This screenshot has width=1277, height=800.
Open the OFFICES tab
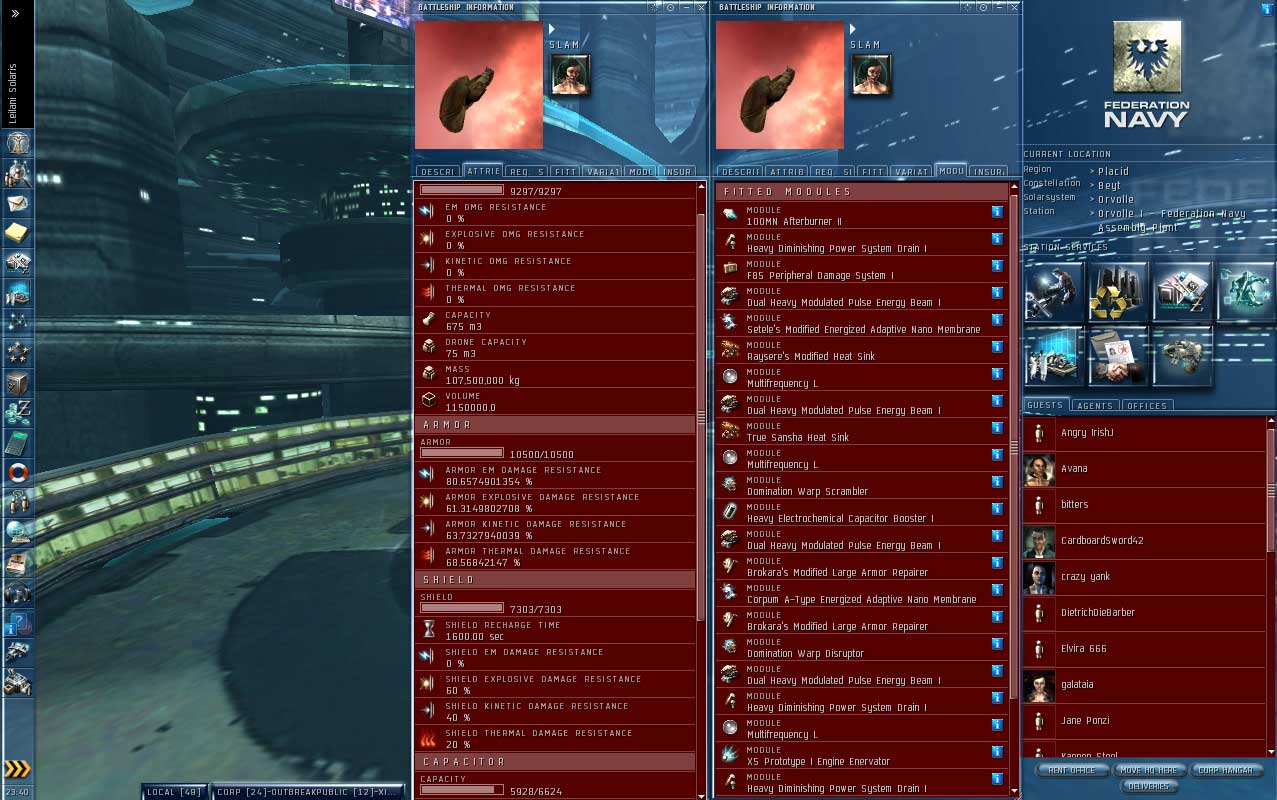[x=1147, y=406]
